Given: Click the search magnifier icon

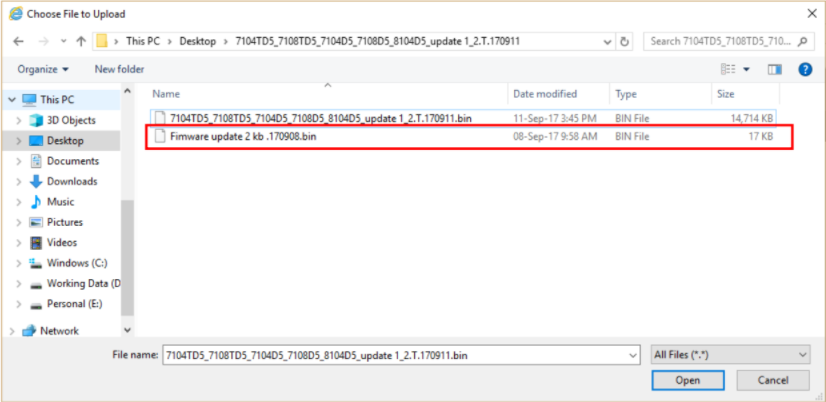Looking at the screenshot, I should [x=803, y=42].
